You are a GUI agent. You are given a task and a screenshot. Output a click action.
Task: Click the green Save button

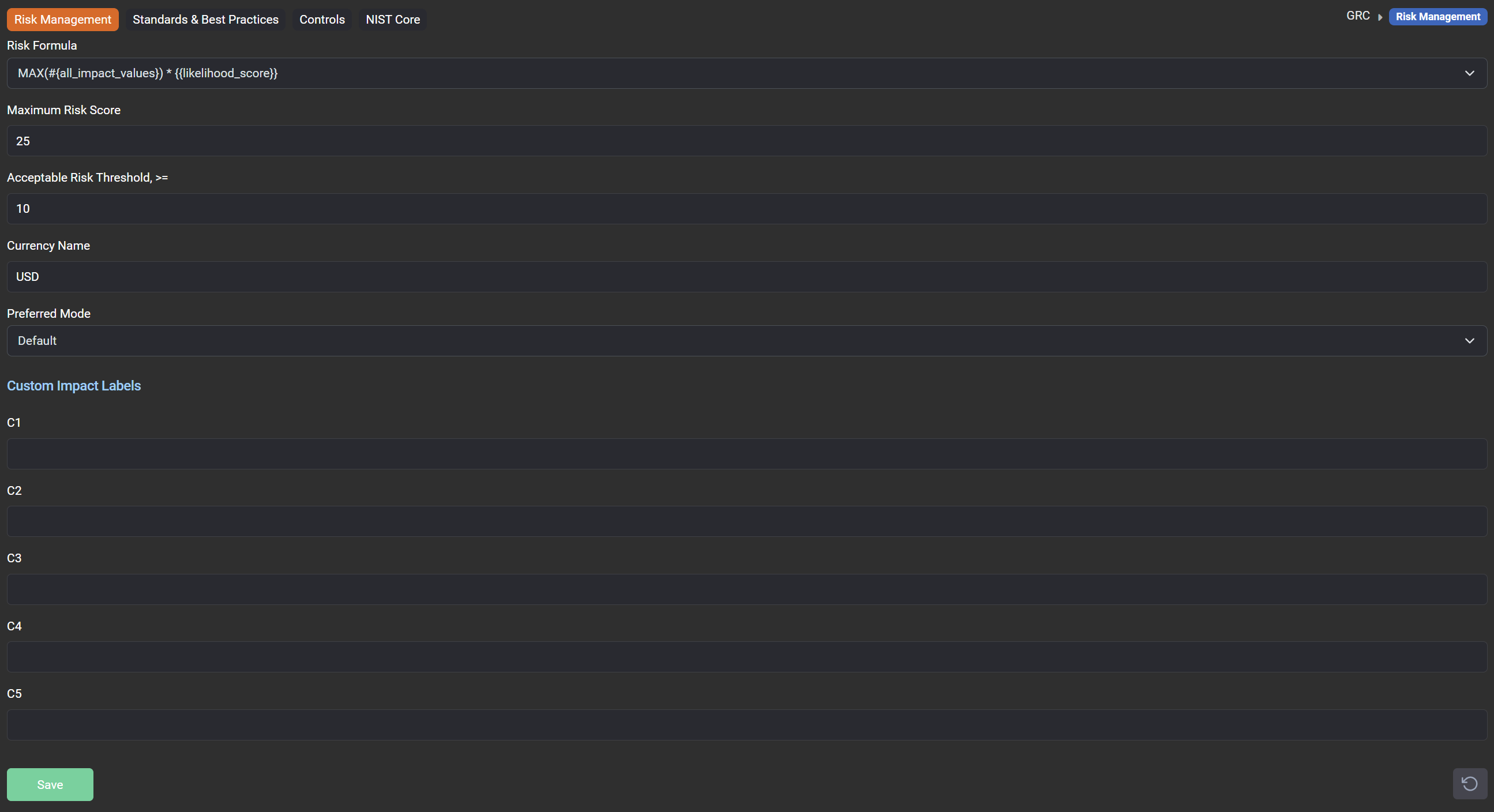pos(50,784)
